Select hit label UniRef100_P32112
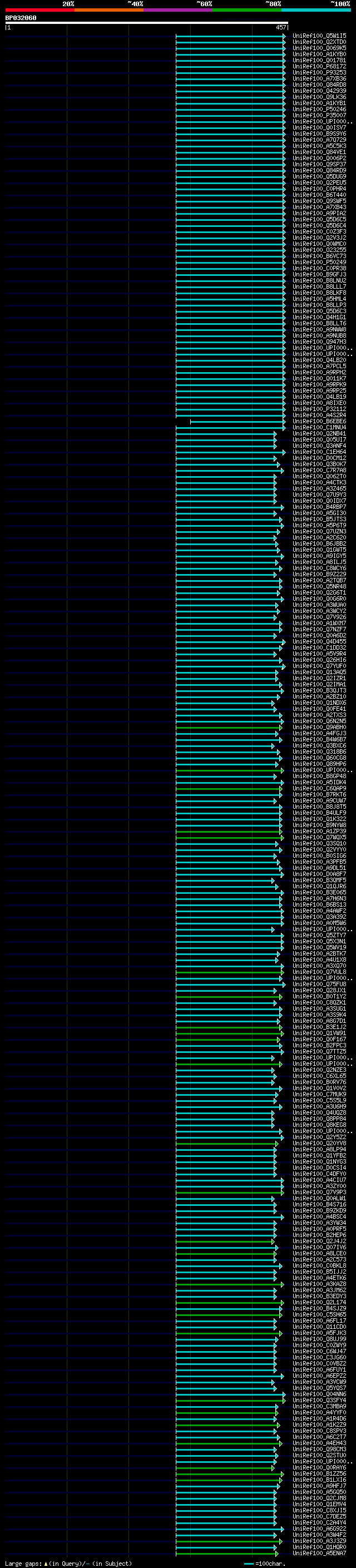Viewport: 356px width, 1568px height. [x=319, y=409]
